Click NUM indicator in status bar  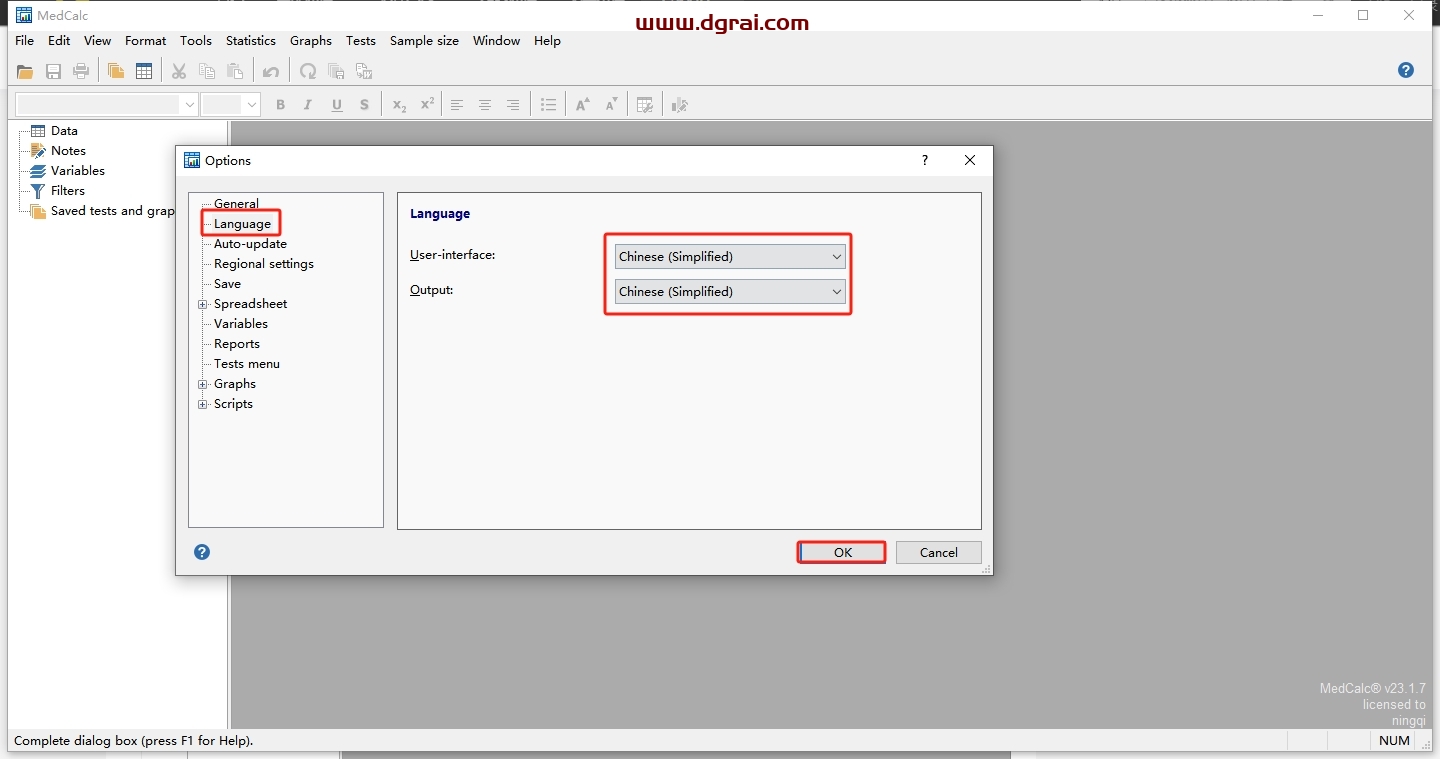point(1394,741)
